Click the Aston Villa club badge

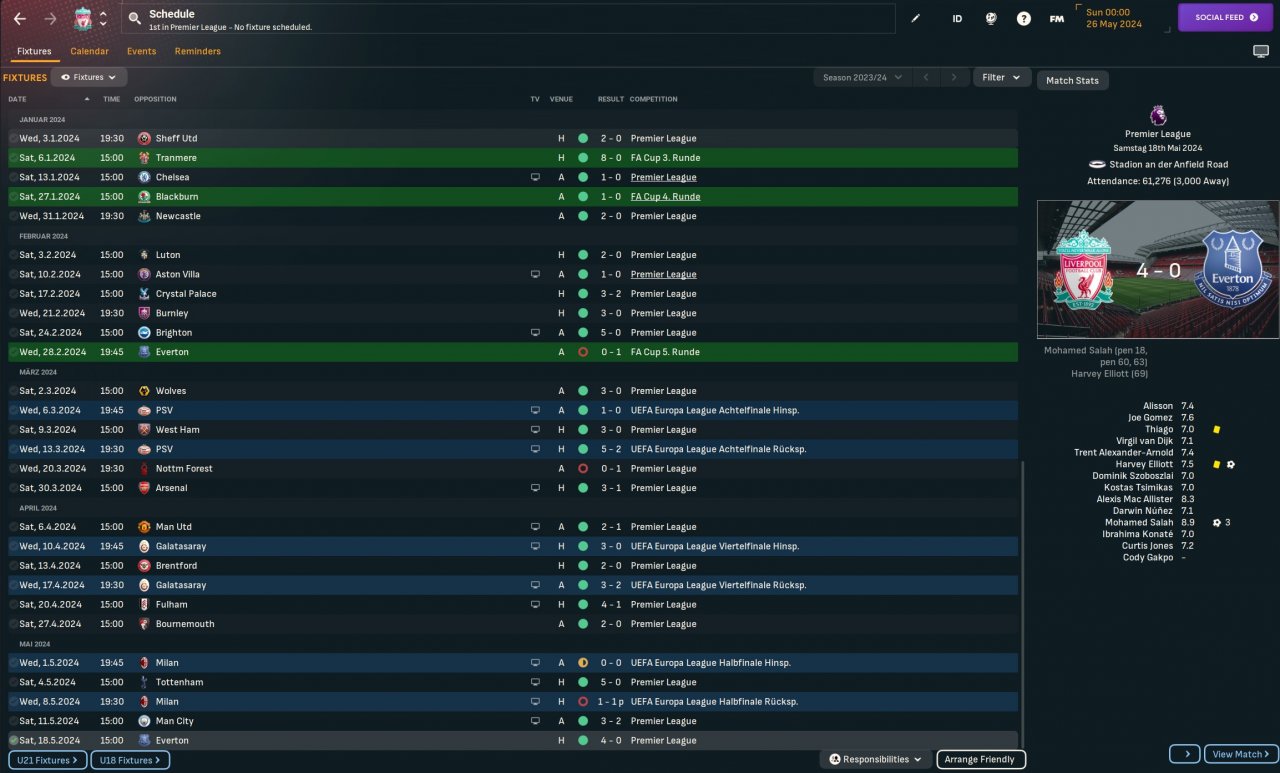(145, 274)
